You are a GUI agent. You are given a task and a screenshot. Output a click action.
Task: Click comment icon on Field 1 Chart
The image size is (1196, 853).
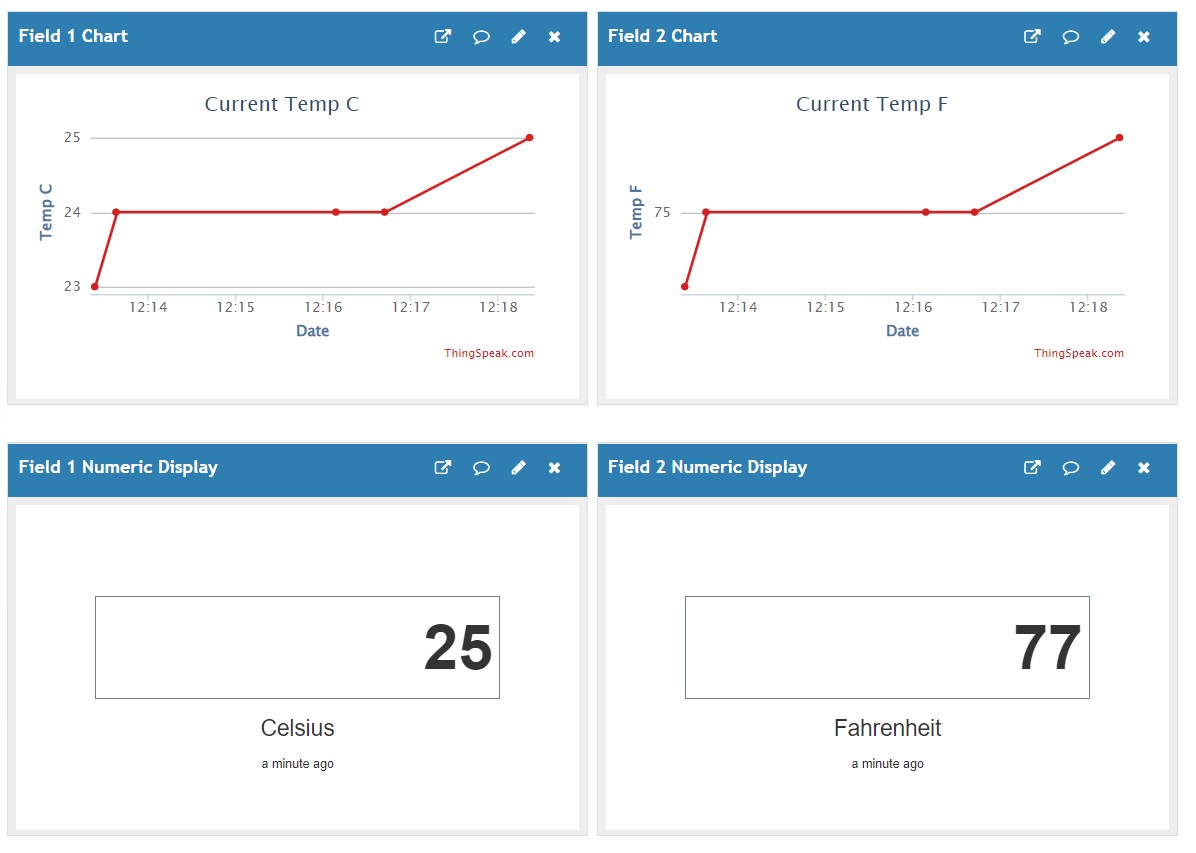pyautogui.click(x=481, y=37)
